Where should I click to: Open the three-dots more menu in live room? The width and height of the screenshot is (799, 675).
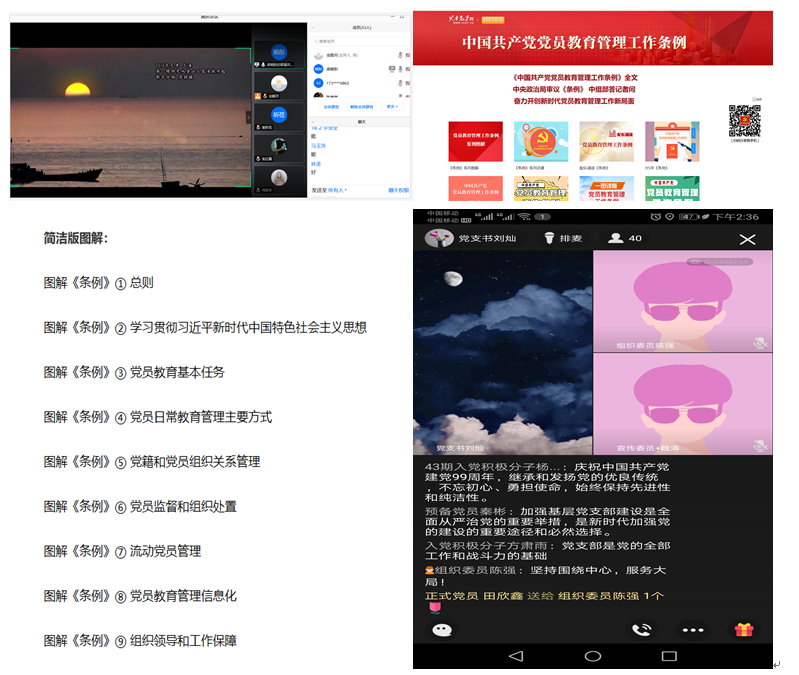tap(693, 630)
